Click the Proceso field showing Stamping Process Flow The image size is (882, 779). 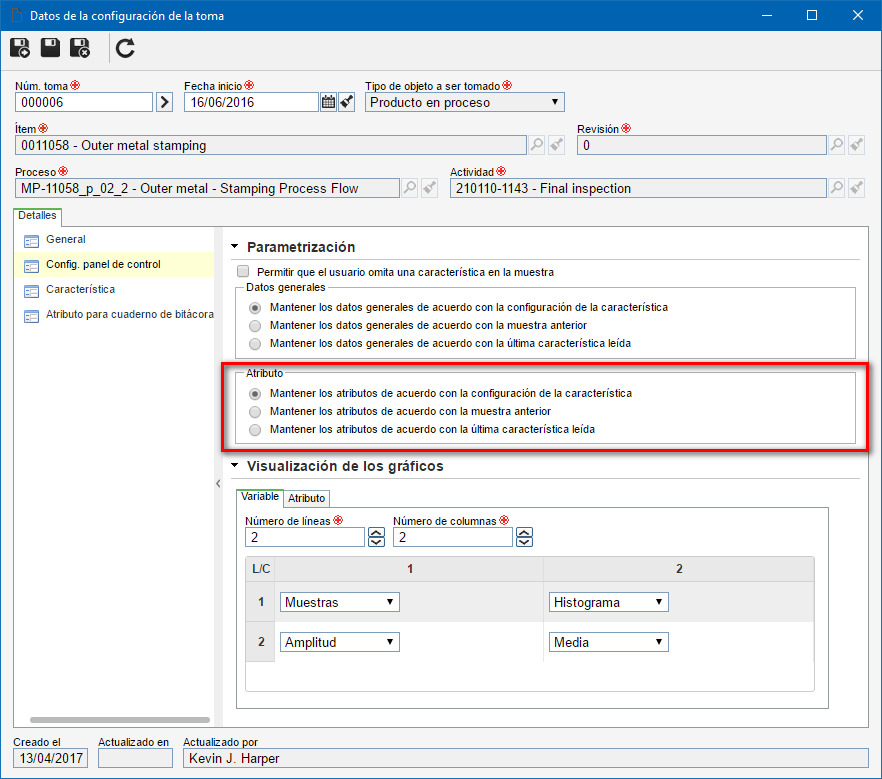click(207, 188)
